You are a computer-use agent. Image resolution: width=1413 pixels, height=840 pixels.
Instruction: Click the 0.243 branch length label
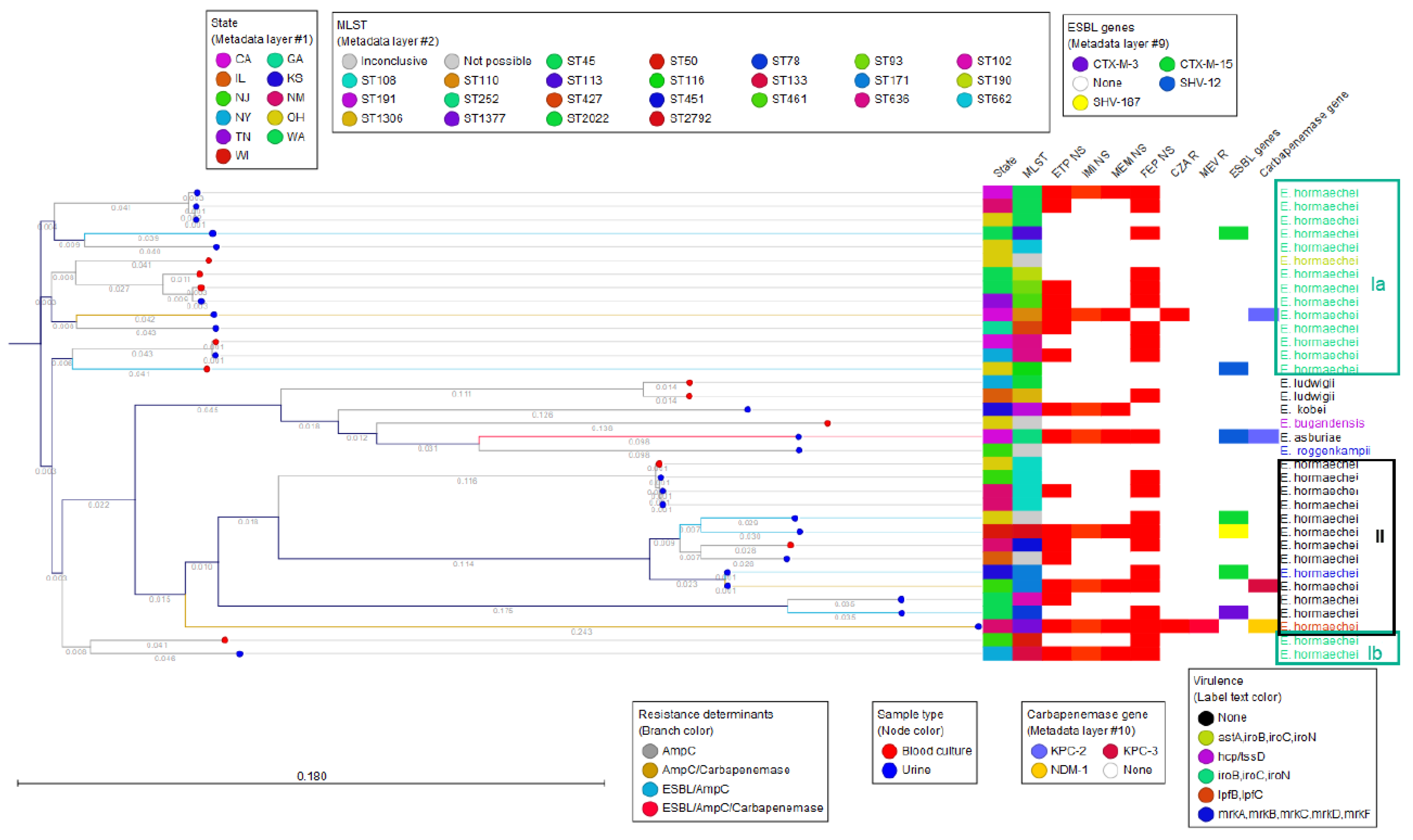pos(581,632)
